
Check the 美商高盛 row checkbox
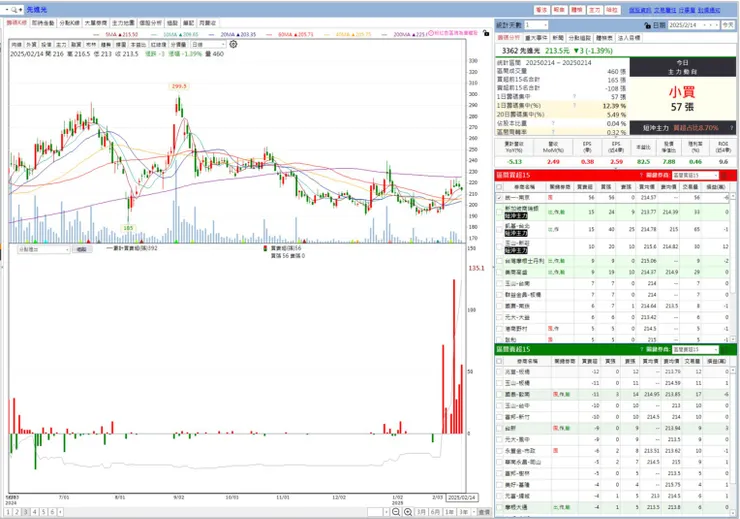(x=499, y=272)
